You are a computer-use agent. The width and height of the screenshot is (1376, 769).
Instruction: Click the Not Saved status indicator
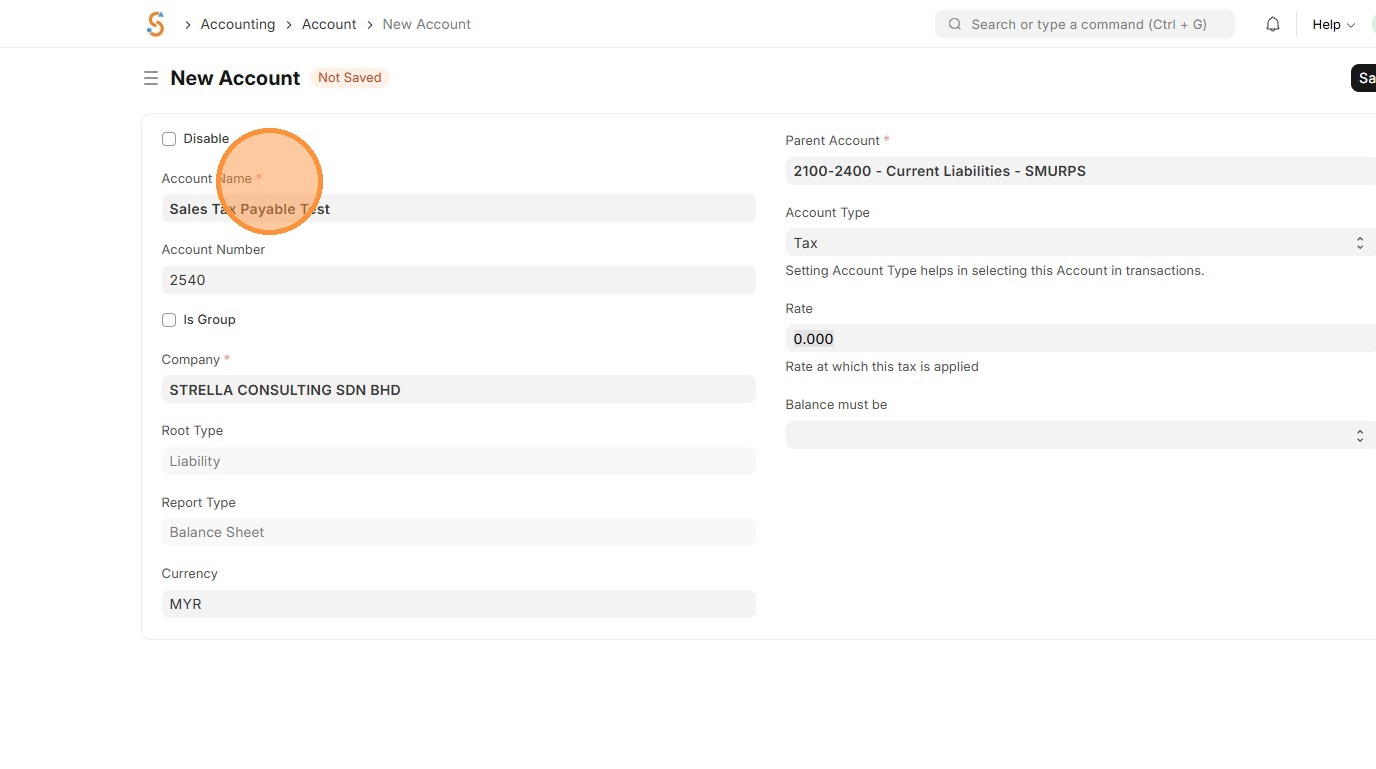(349, 78)
